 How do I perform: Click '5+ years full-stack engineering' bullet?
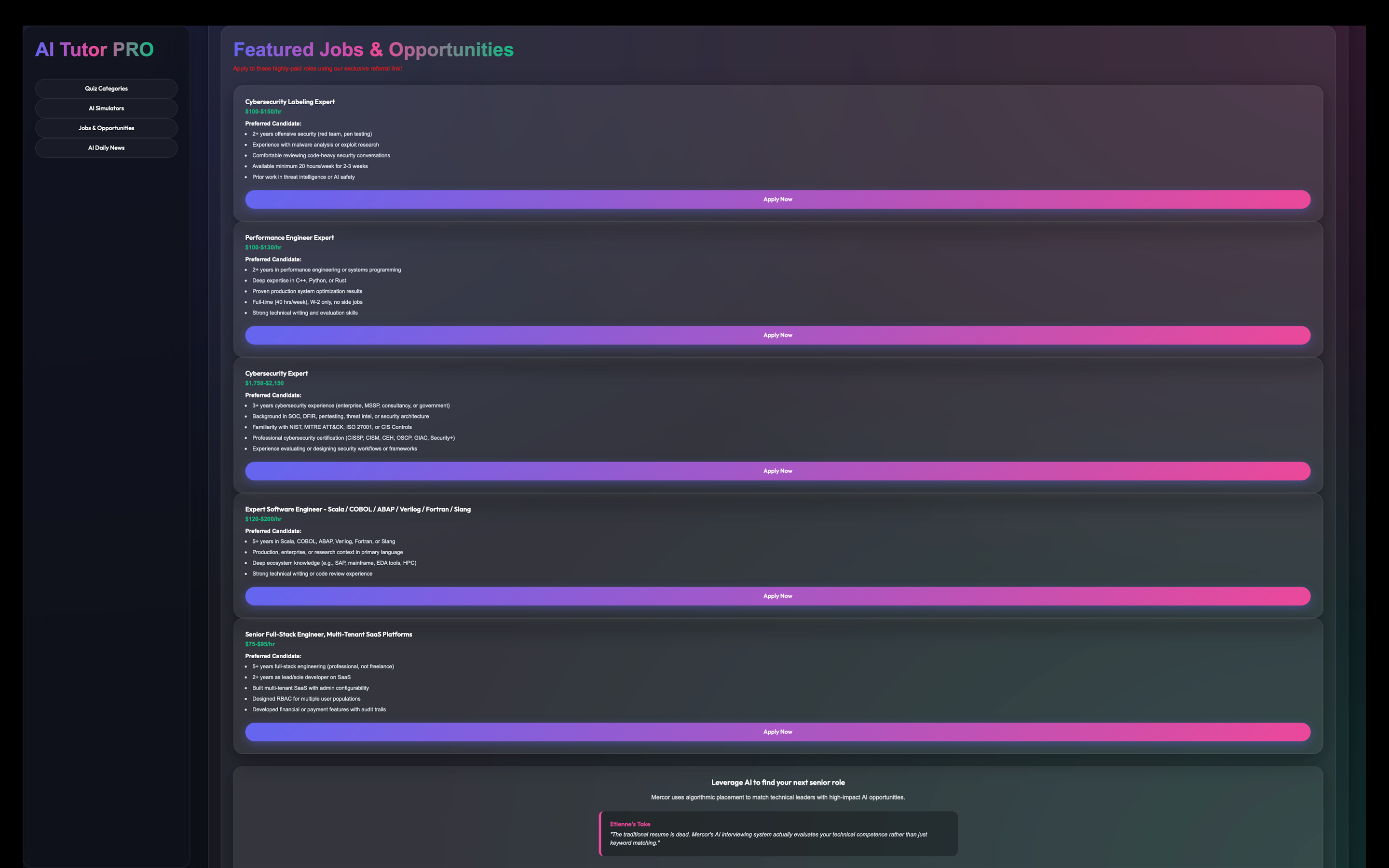323,666
